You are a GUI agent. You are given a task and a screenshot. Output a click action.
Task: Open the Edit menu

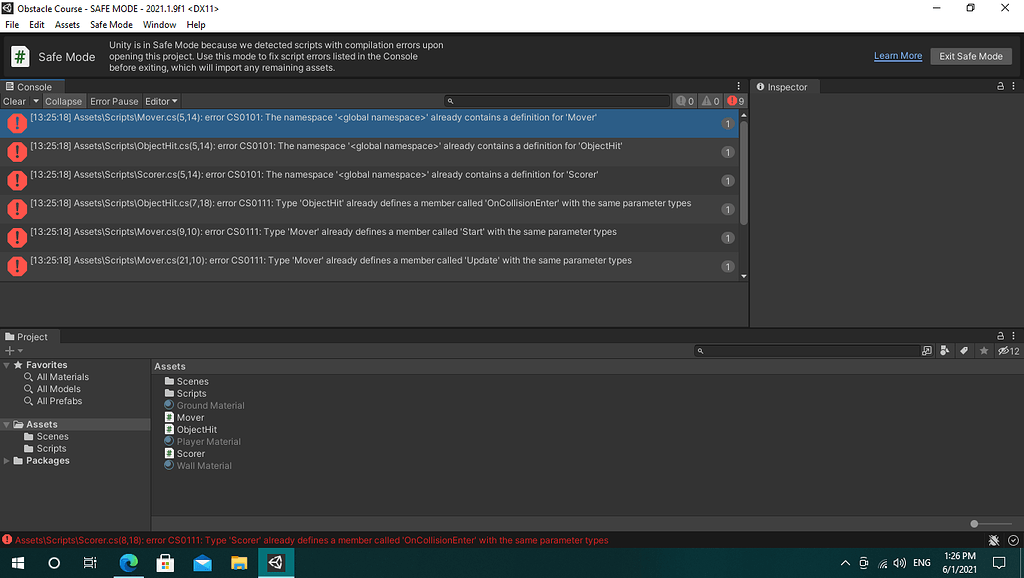[37, 25]
